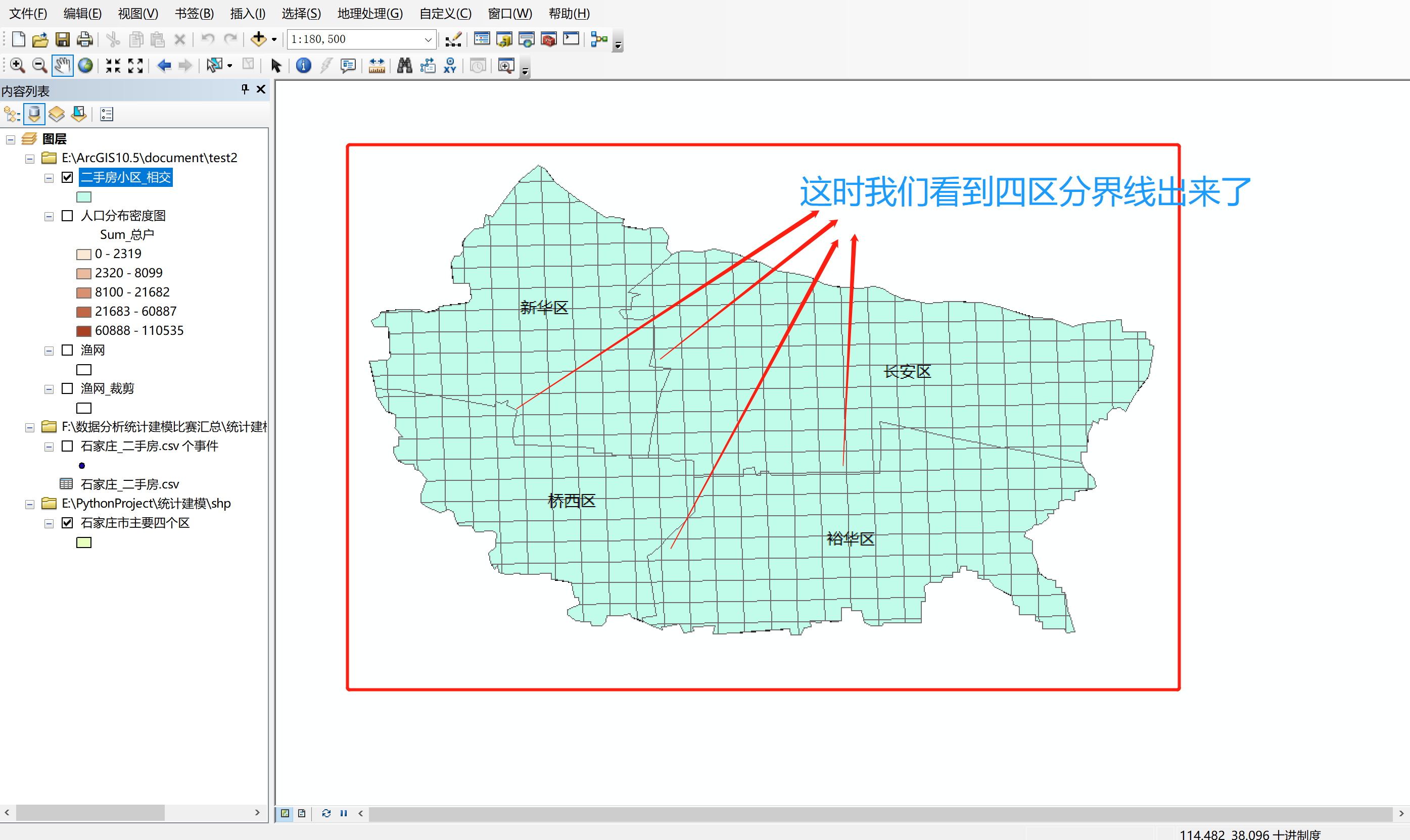1410x840 pixels.
Task: Open the Add Data dropdown arrow
Action: pyautogui.click(x=274, y=39)
